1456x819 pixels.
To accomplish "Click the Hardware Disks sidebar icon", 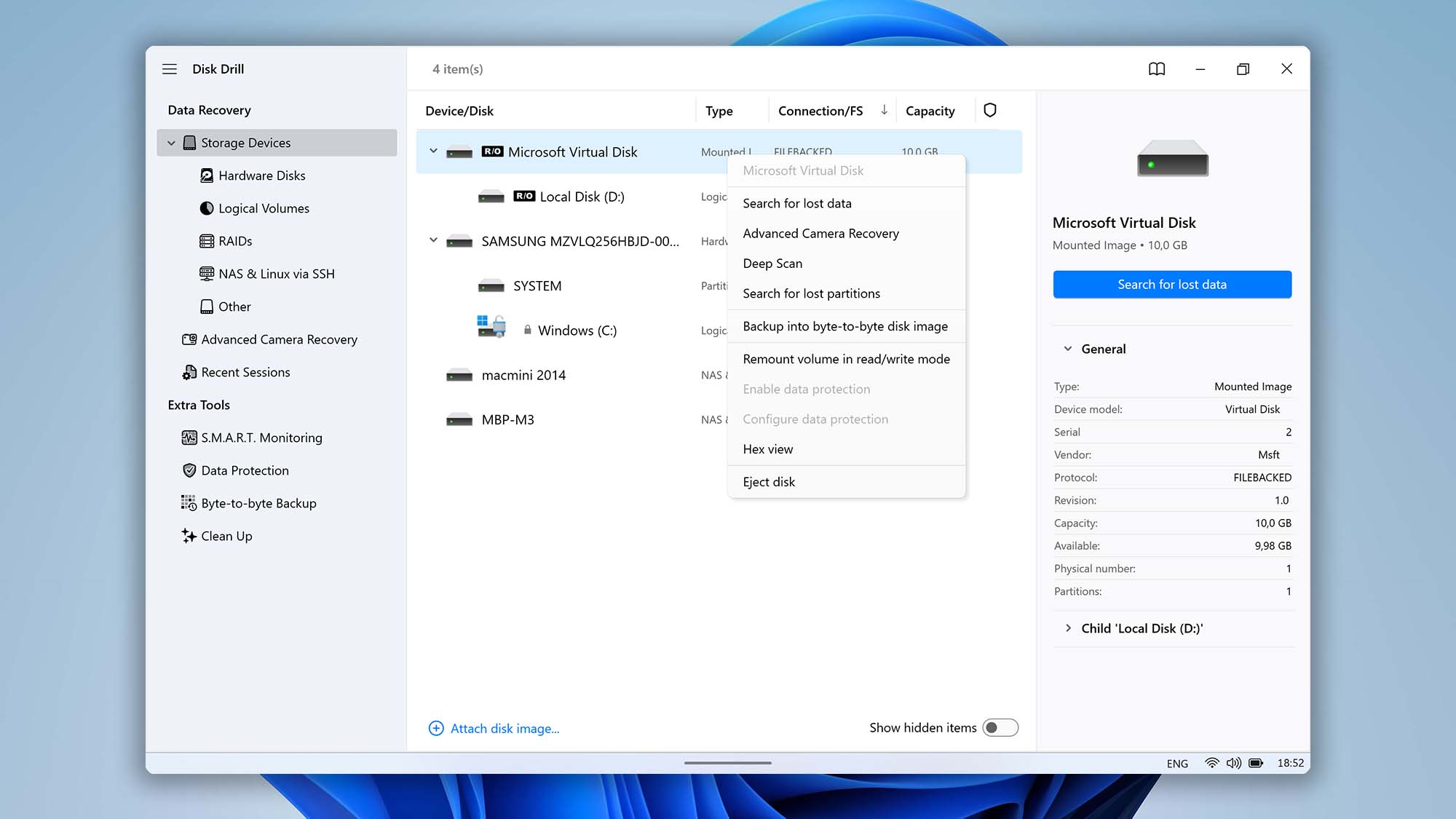I will click(x=207, y=175).
